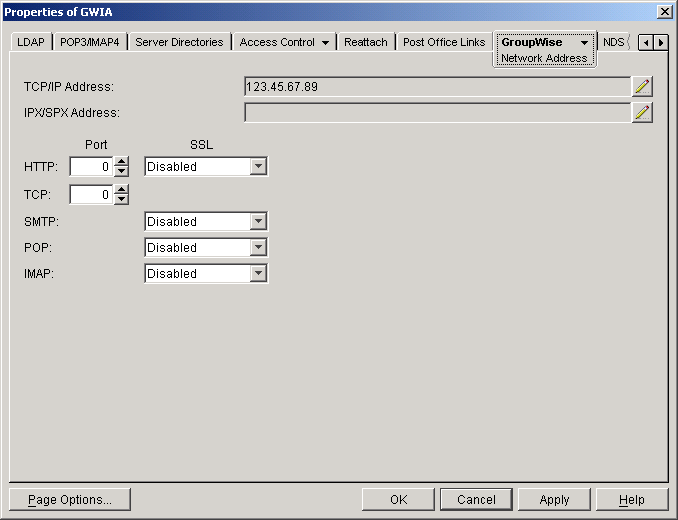Focus the TCP port number field
The width and height of the screenshot is (678, 520).
tap(91, 195)
